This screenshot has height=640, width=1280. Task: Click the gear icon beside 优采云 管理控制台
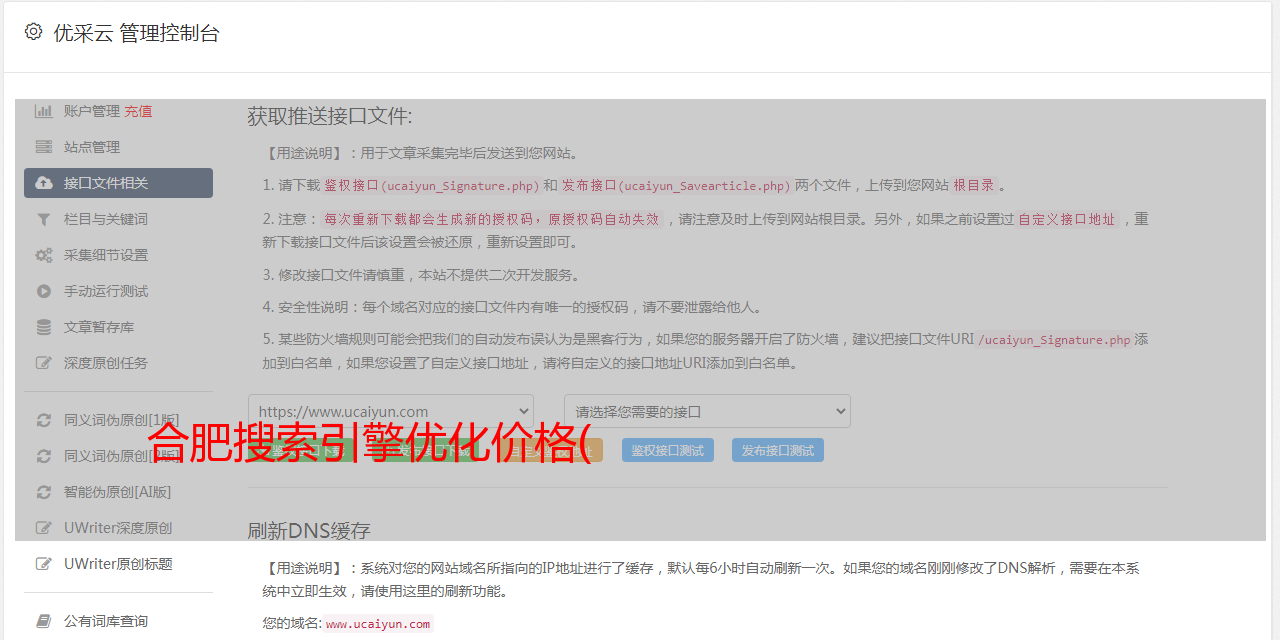click(x=33, y=32)
